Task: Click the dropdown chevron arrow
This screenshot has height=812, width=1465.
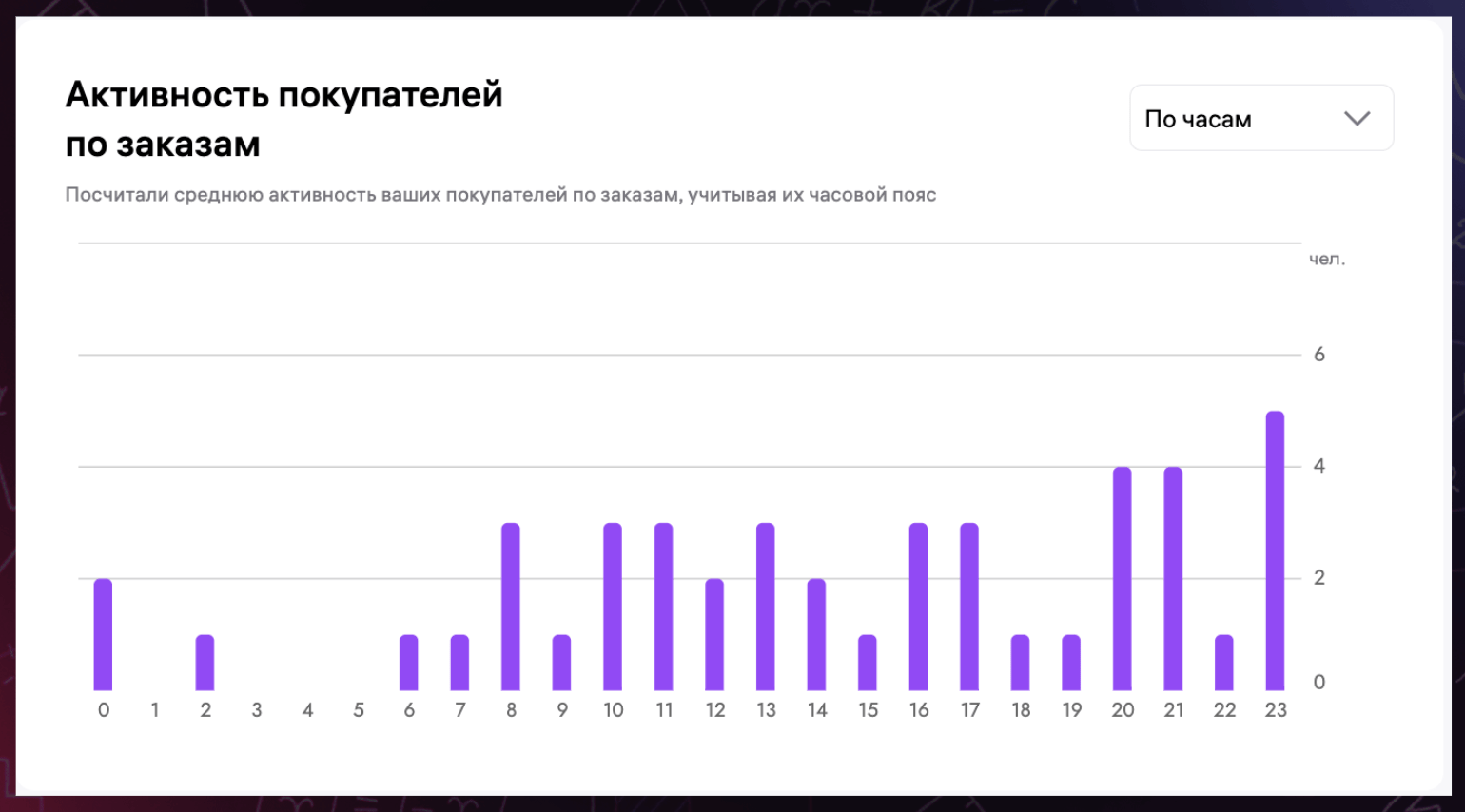Action: (1357, 119)
